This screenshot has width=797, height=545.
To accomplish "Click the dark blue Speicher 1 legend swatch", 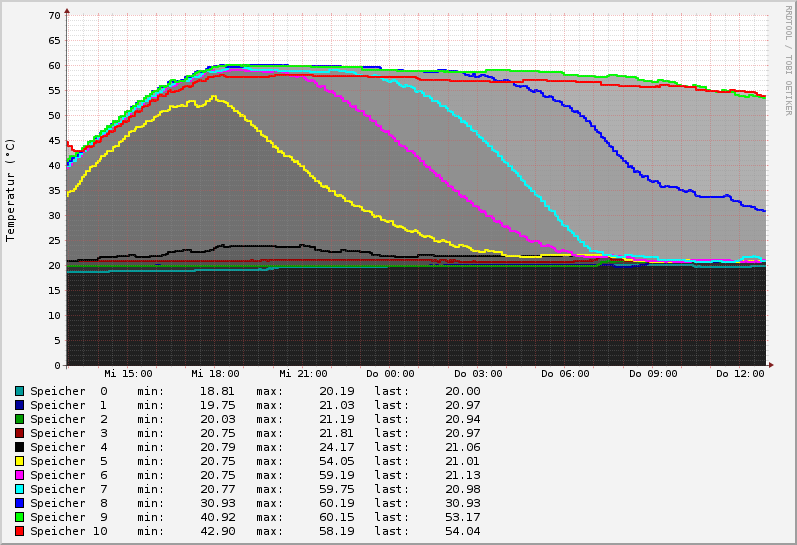I will pos(19,405).
